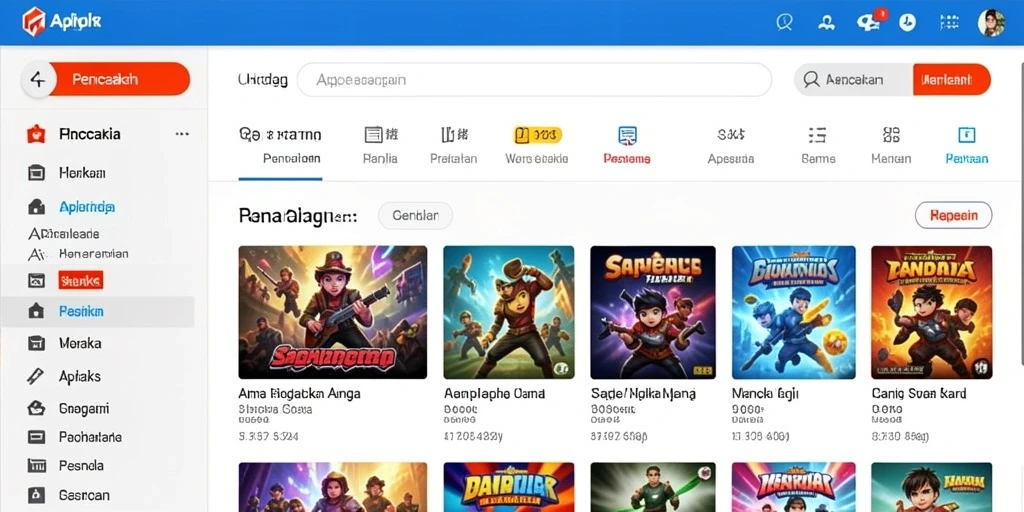1024x512 pixels.
Task: Switch to the Apesuia tab
Action: [x=731, y=159]
